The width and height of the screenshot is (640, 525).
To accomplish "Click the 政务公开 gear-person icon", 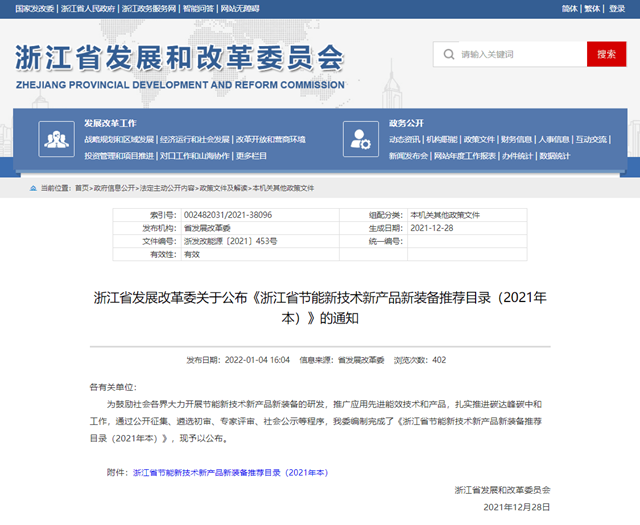I will 357,138.
